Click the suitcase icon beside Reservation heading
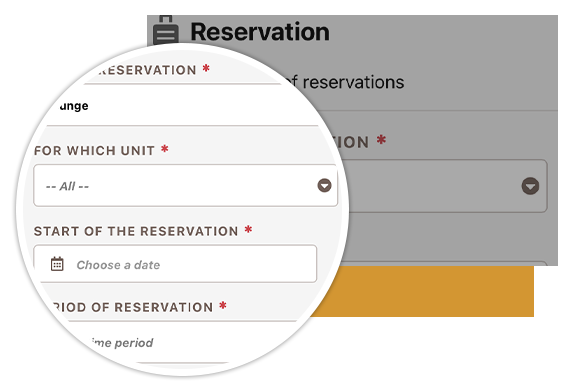The width and height of the screenshot is (570, 390). pyautogui.click(x=166, y=30)
